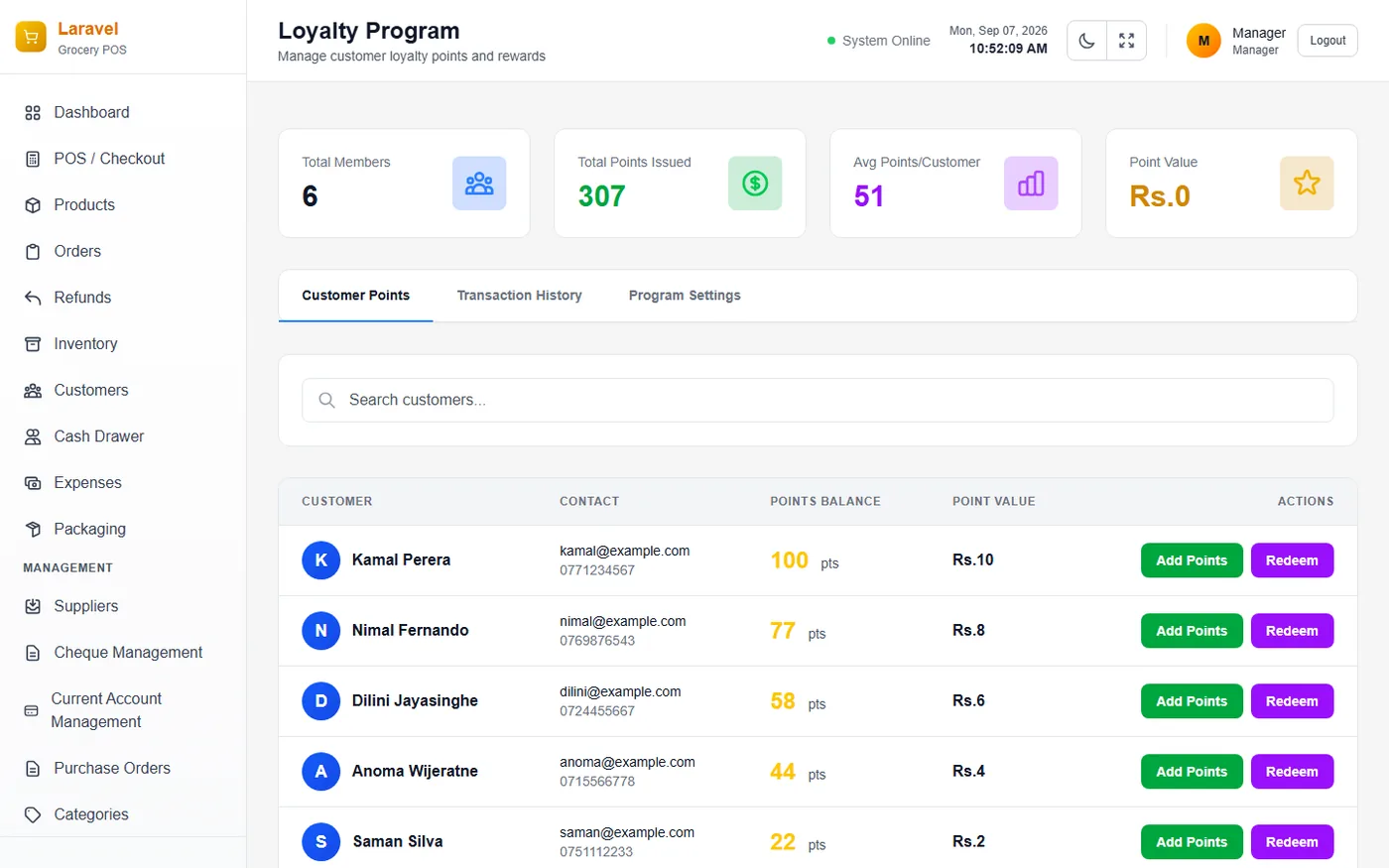Click the Manager avatar circle
Image resolution: width=1389 pixels, height=868 pixels.
pyautogui.click(x=1203, y=41)
